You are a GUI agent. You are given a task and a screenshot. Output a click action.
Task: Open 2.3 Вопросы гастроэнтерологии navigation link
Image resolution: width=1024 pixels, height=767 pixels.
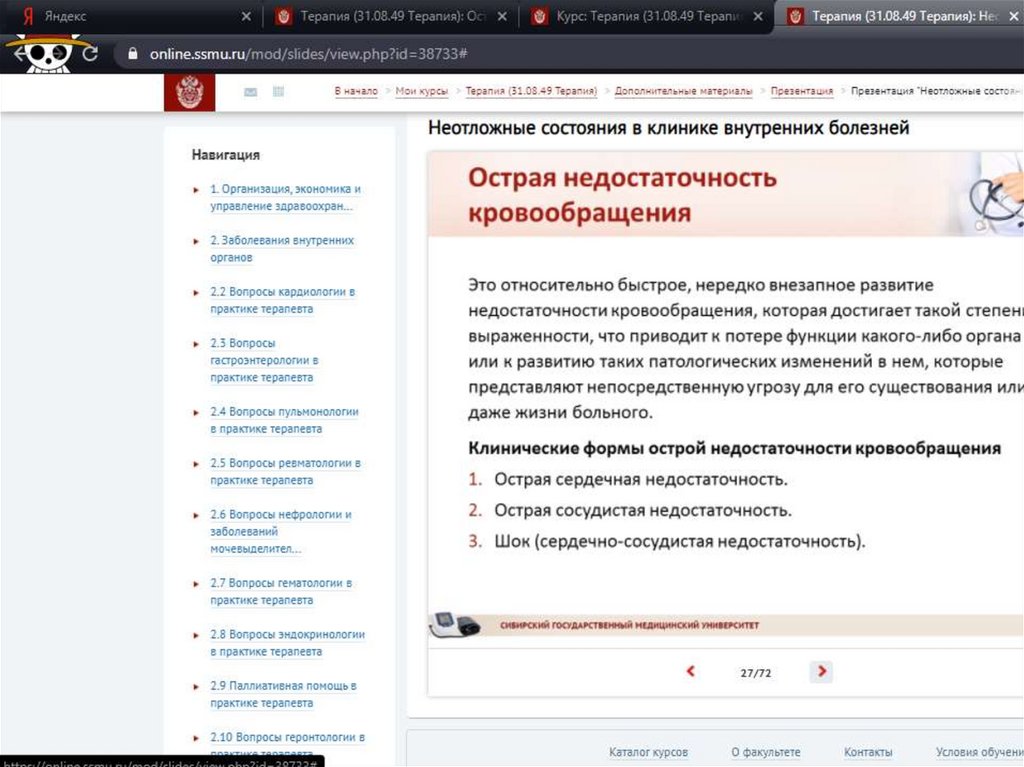click(x=264, y=360)
